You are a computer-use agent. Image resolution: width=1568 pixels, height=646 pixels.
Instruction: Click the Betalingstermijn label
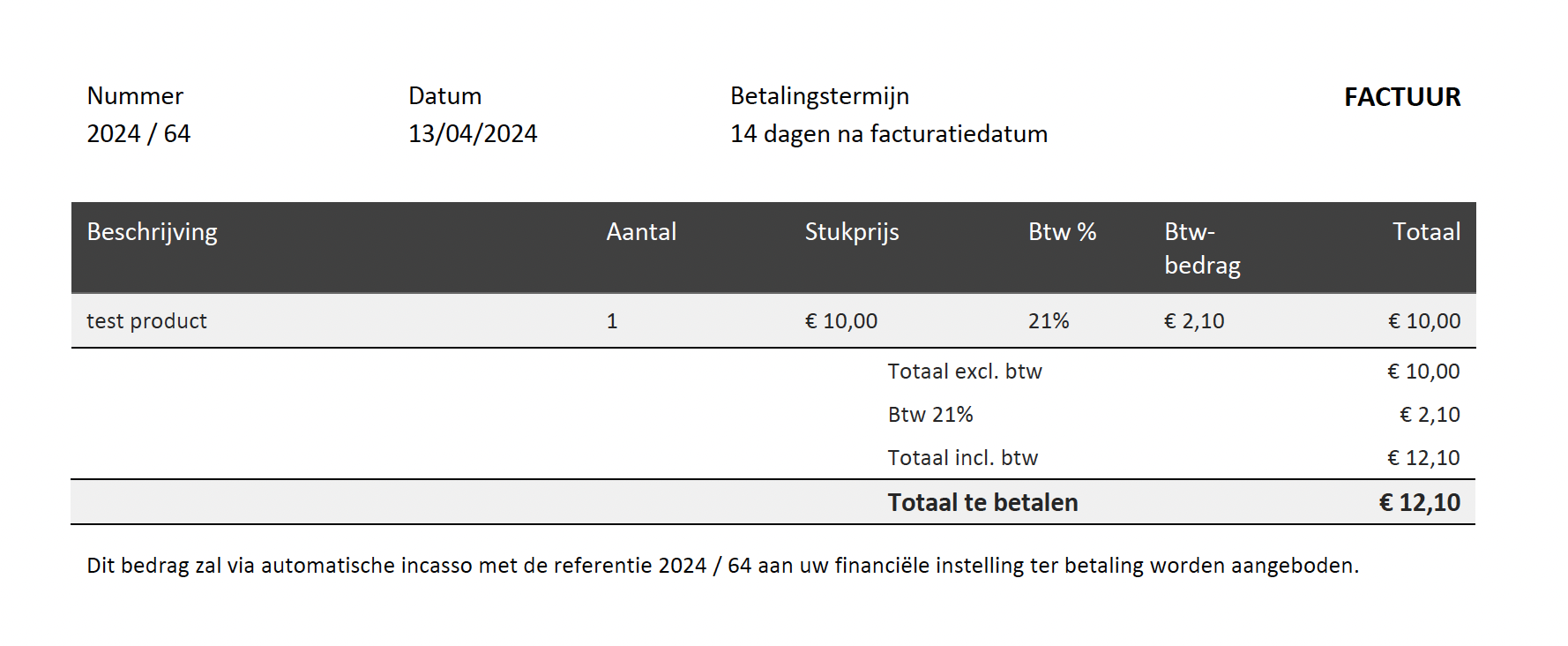(x=819, y=96)
